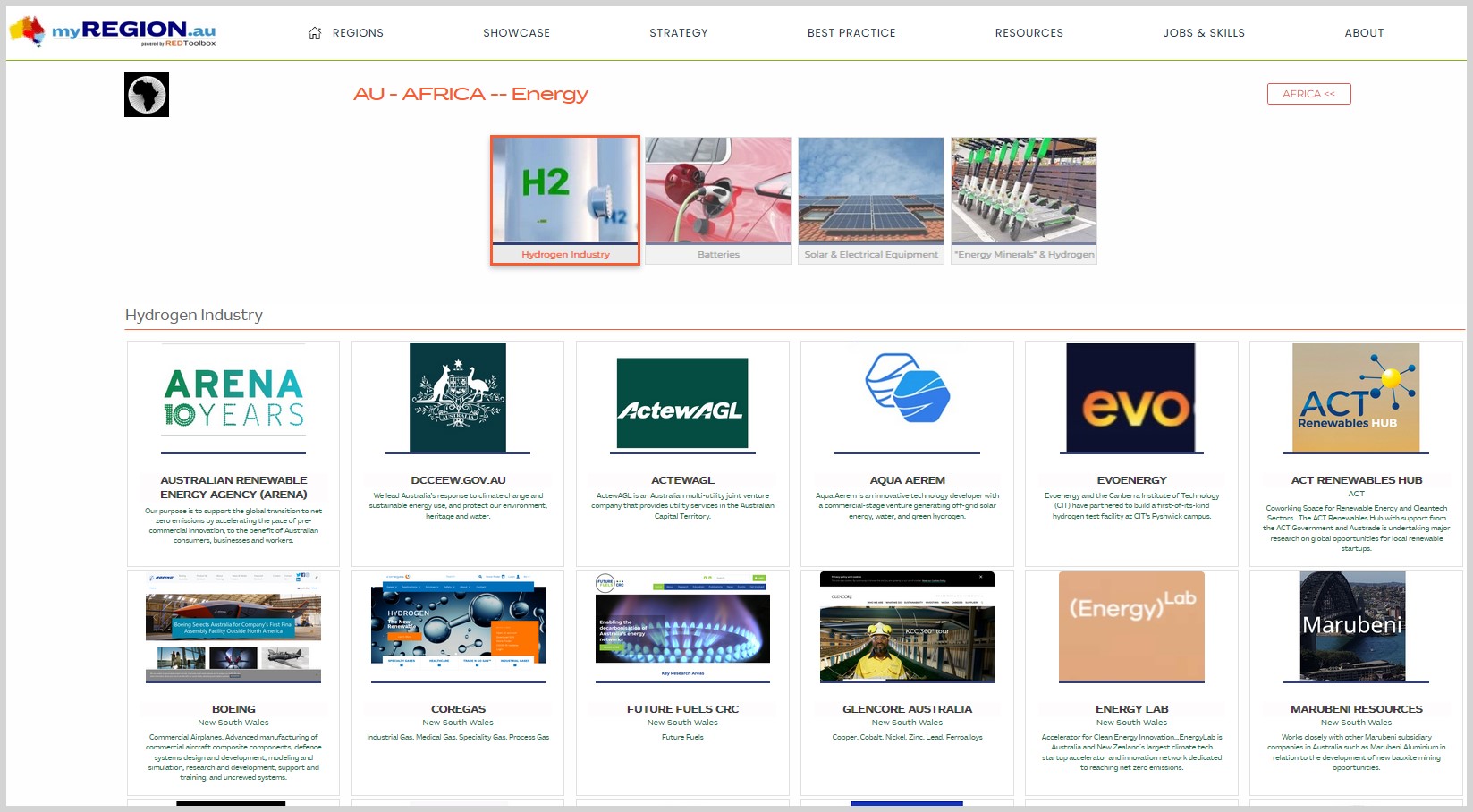This screenshot has width=1473, height=812.
Task: Open the ActewAGL green logo
Action: point(682,403)
